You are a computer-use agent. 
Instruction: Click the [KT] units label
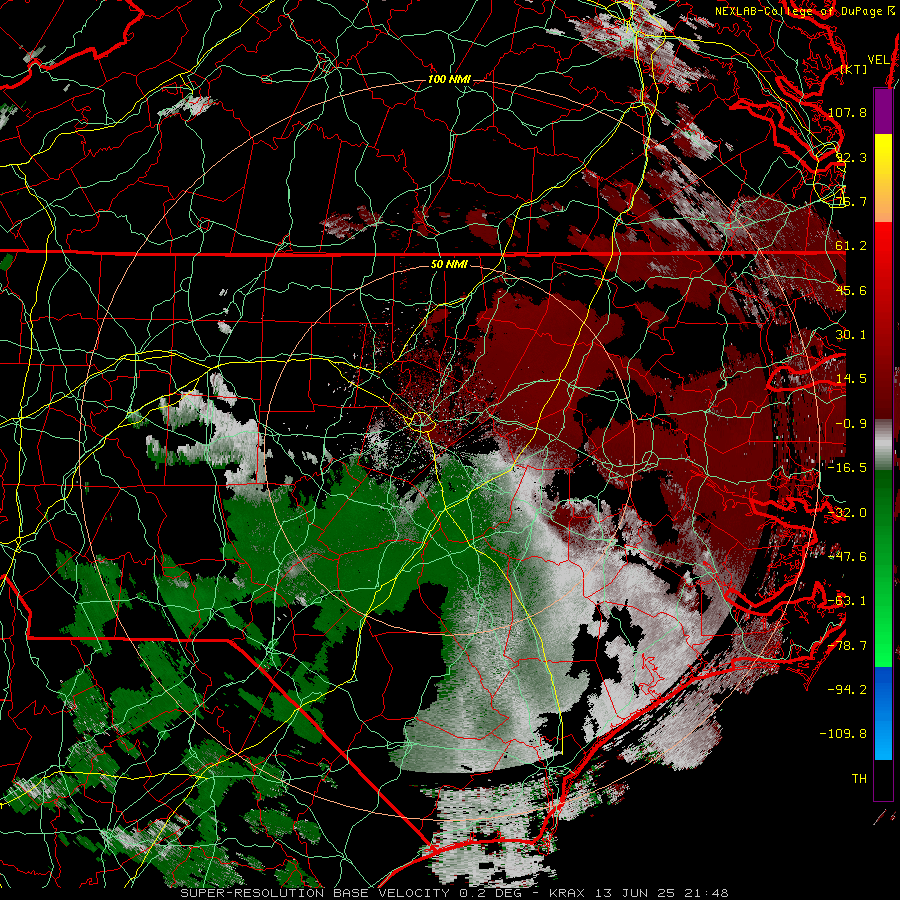pos(854,69)
